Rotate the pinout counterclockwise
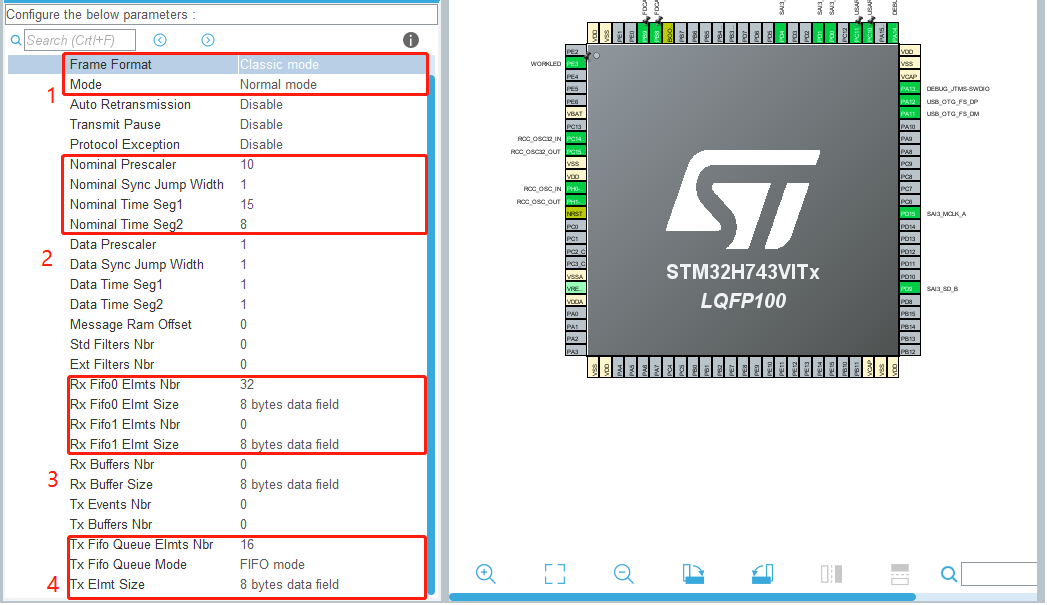This screenshot has width=1047, height=605. (762, 574)
